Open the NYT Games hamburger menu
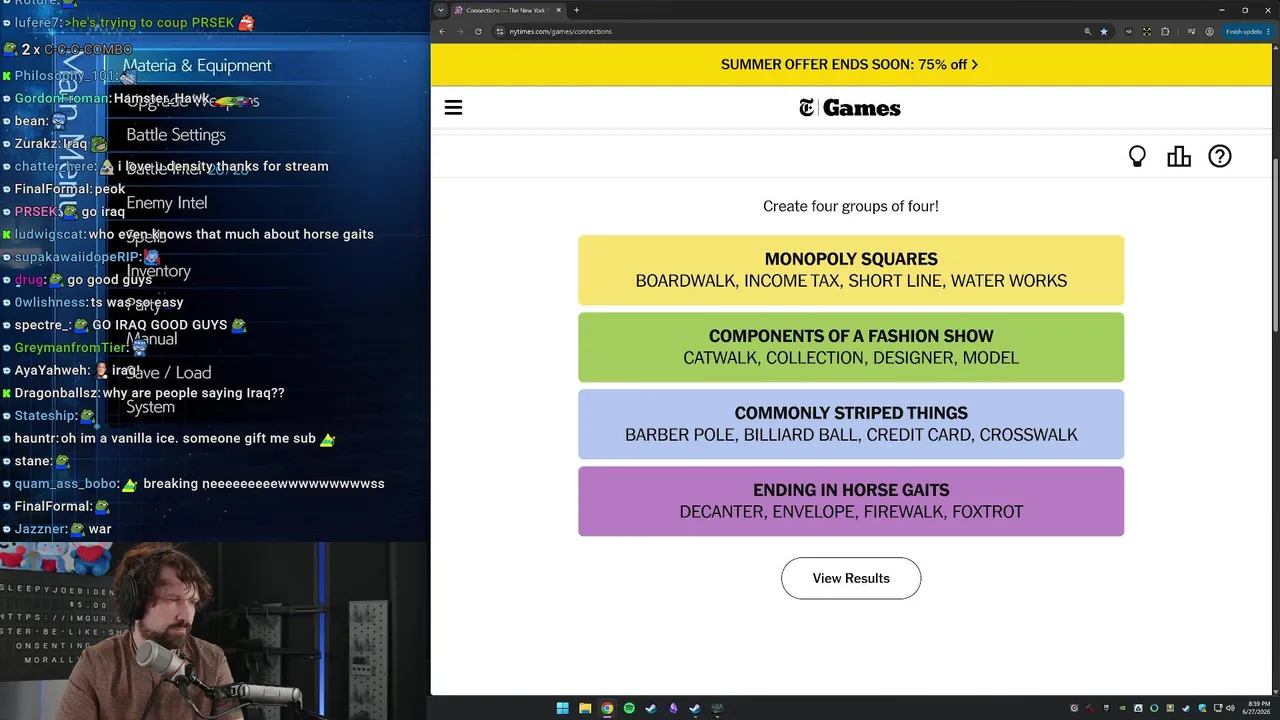Screen dimensions: 1280x720 (453, 108)
